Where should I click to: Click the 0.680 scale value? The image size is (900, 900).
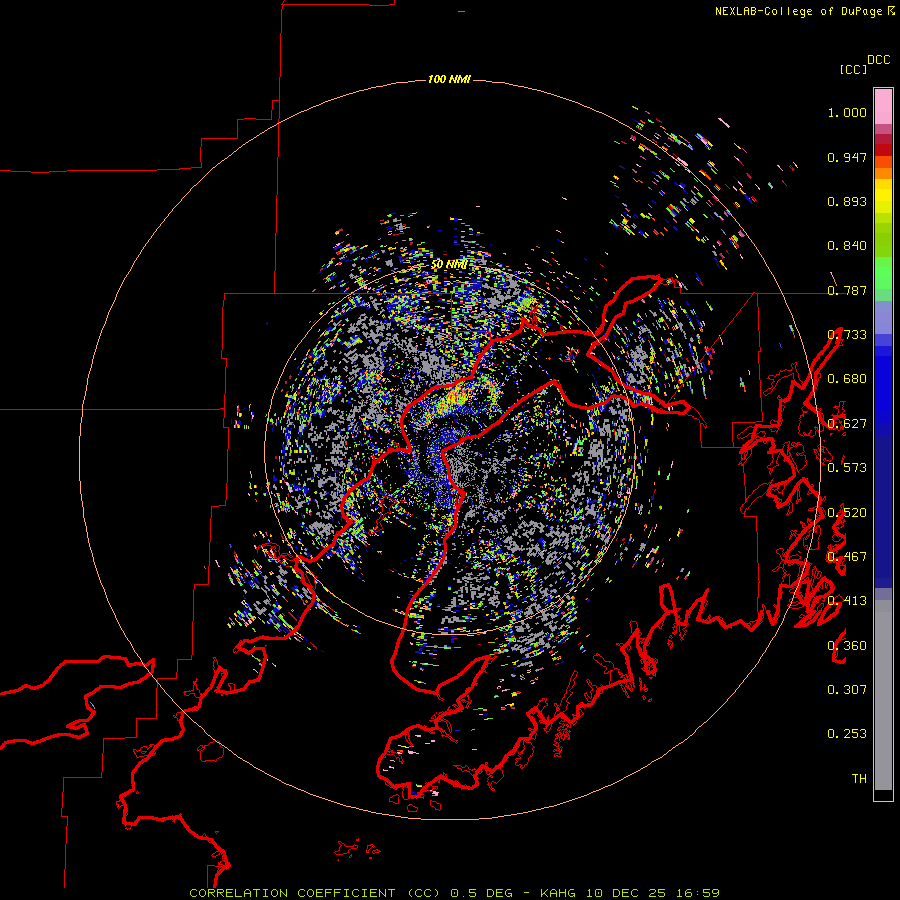pos(847,379)
